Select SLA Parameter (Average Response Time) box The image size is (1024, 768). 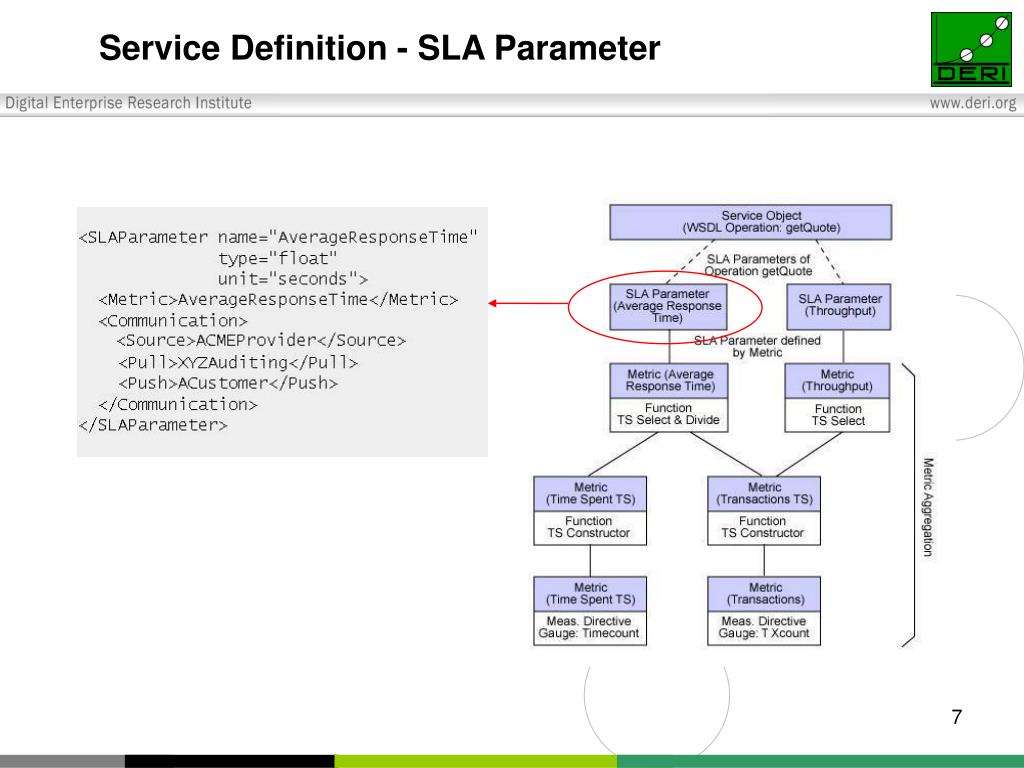[667, 306]
